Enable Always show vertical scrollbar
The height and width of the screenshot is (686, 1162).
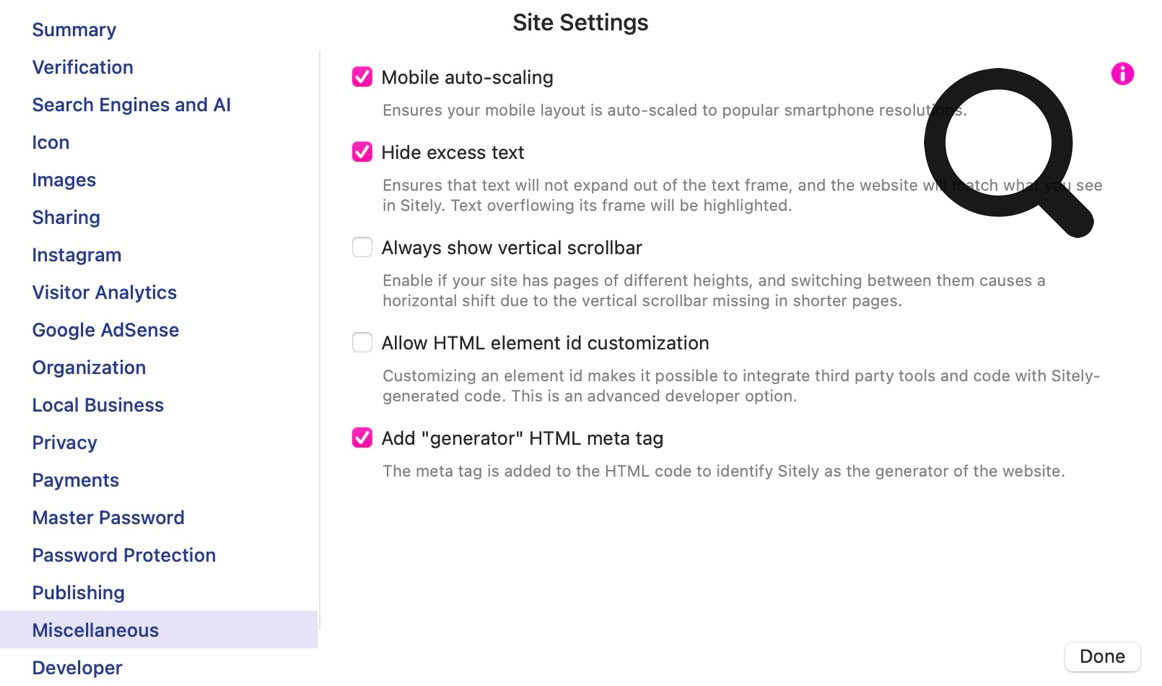362,247
